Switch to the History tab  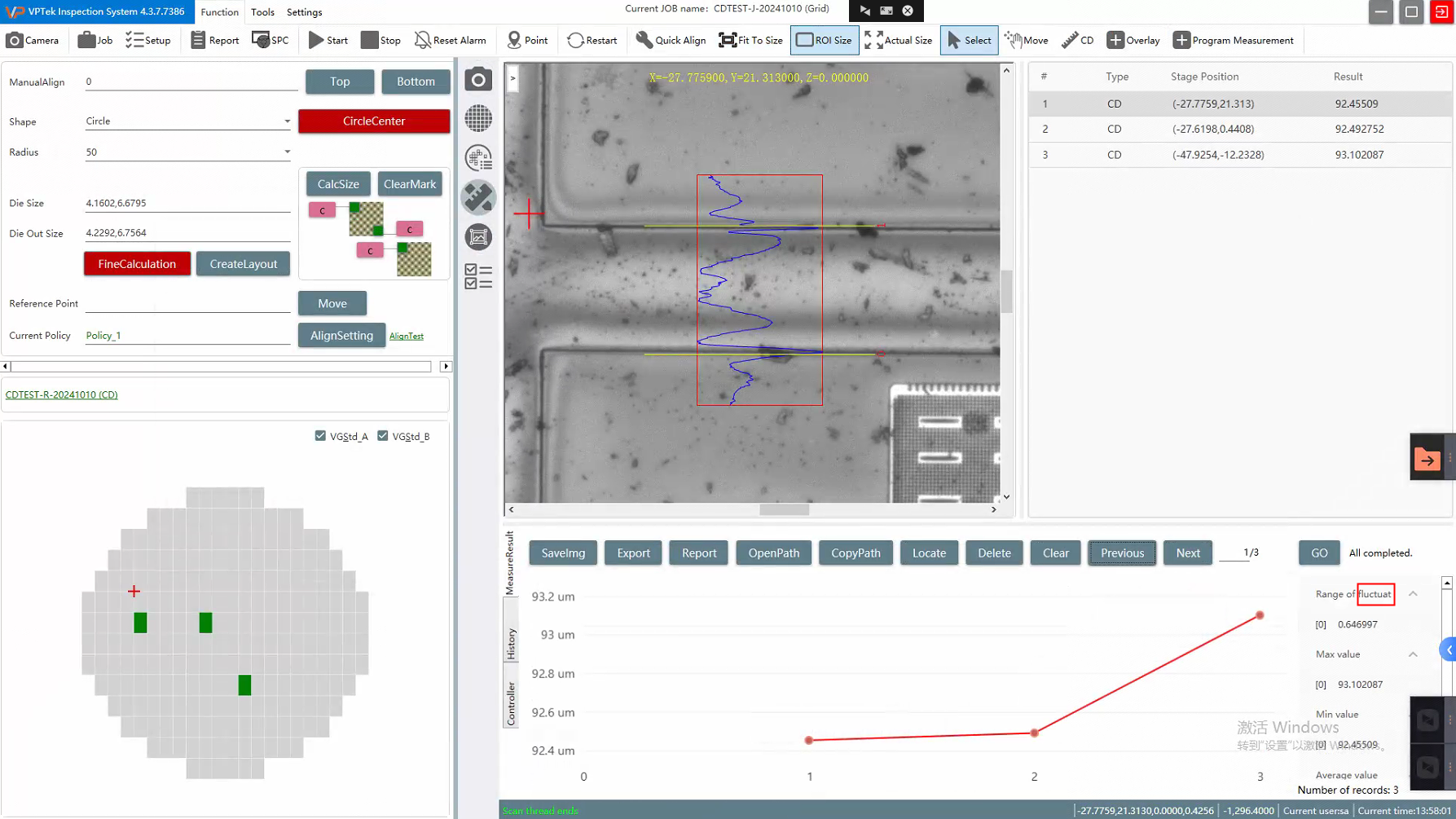(x=511, y=644)
